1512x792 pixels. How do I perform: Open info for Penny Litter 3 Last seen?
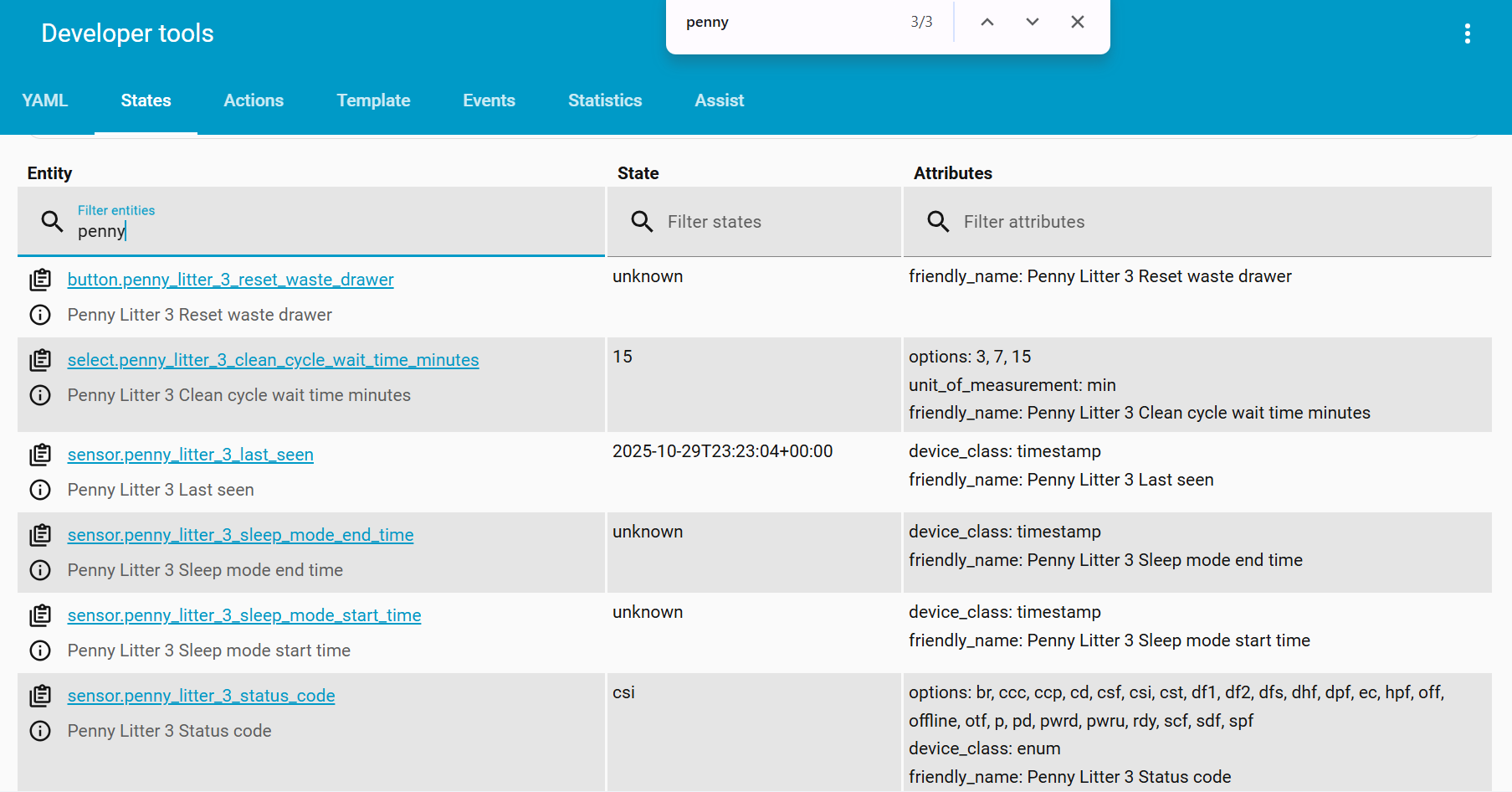40,490
